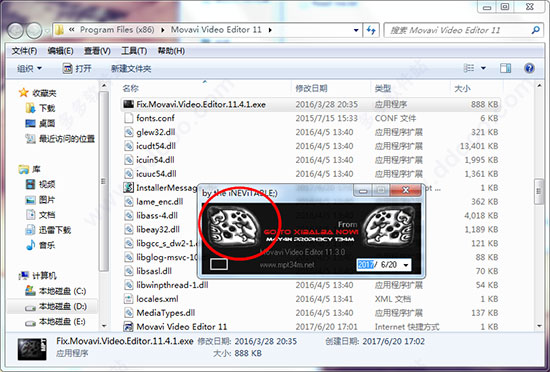
Task: Click the right skull logo in patcher
Action: click(x=389, y=226)
